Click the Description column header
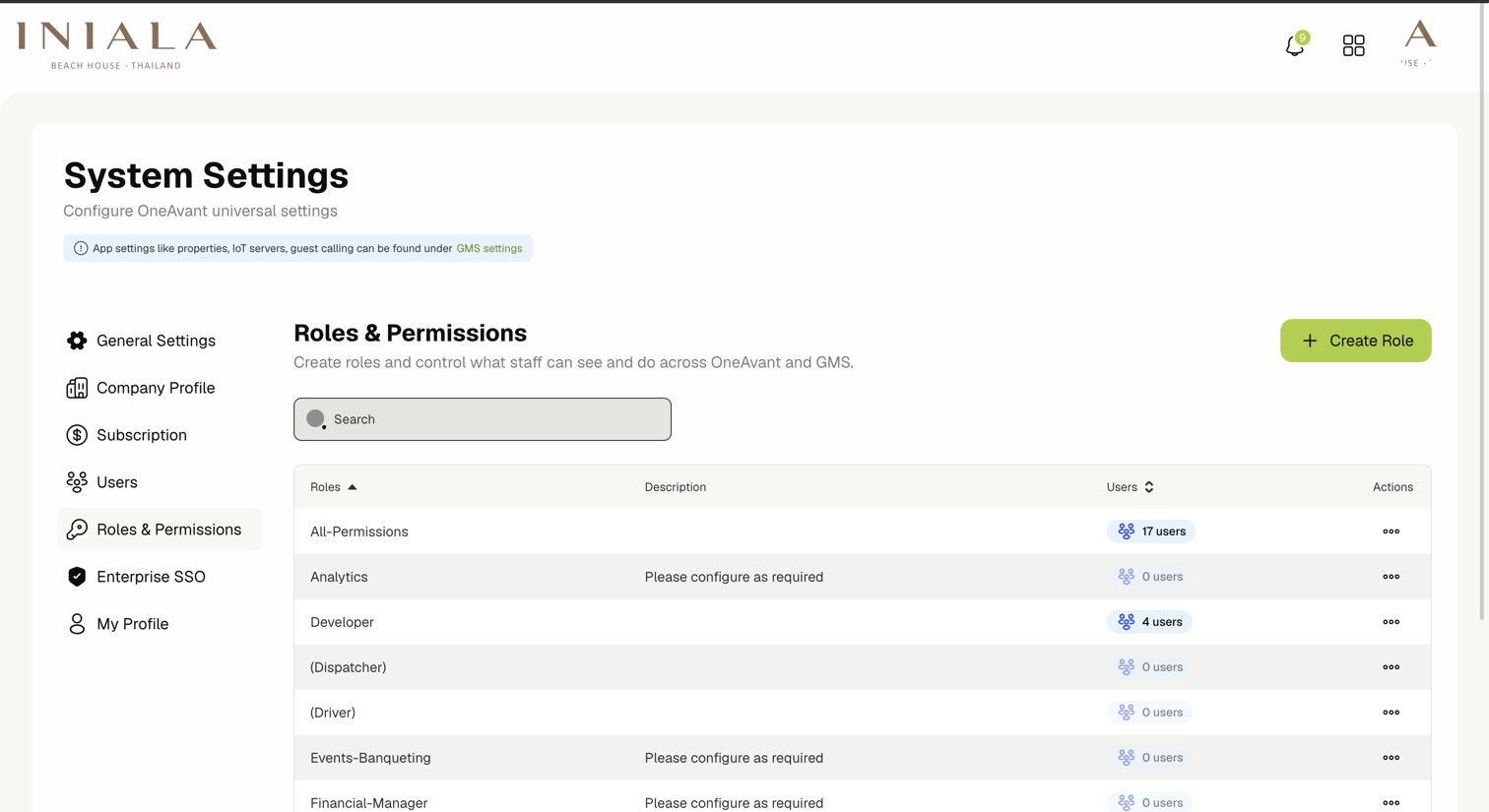 [x=675, y=487]
